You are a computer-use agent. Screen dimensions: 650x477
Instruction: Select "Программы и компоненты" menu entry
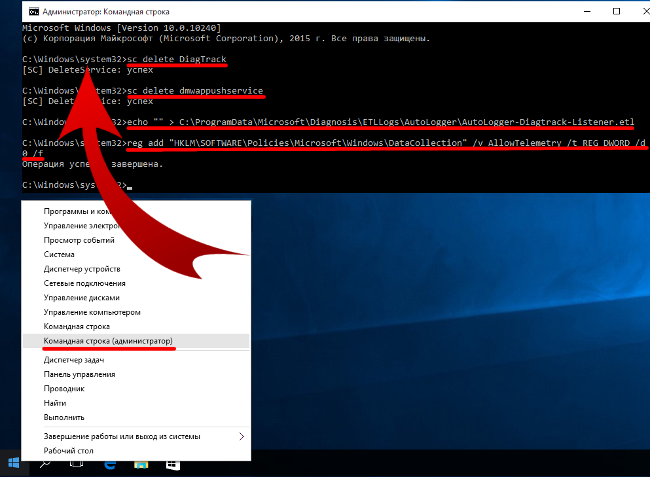tap(136, 211)
